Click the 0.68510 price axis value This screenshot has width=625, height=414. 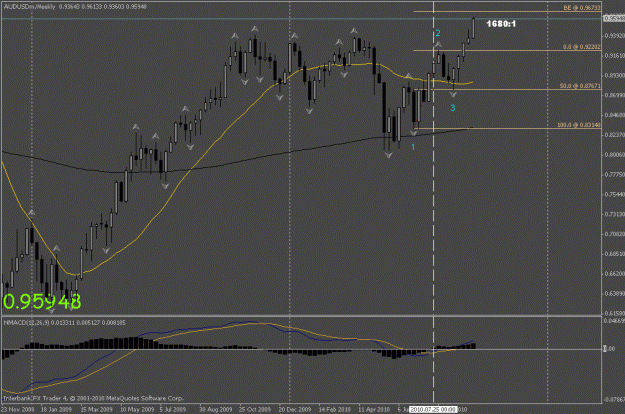(614, 254)
